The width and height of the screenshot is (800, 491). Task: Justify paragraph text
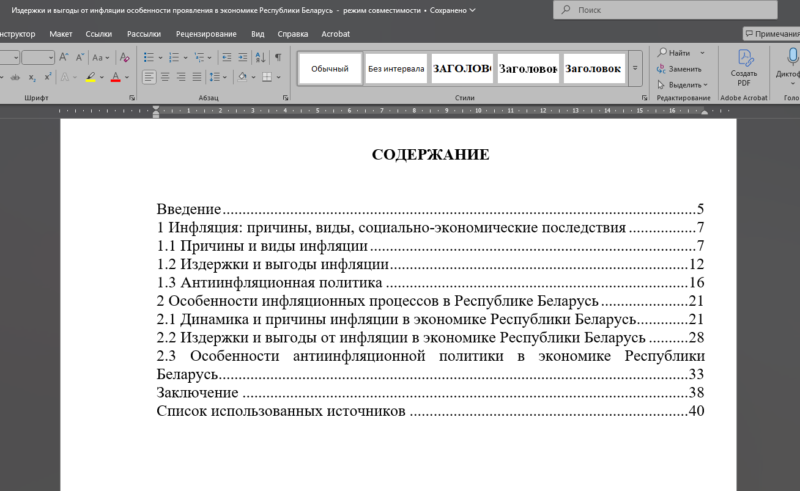click(x=196, y=77)
